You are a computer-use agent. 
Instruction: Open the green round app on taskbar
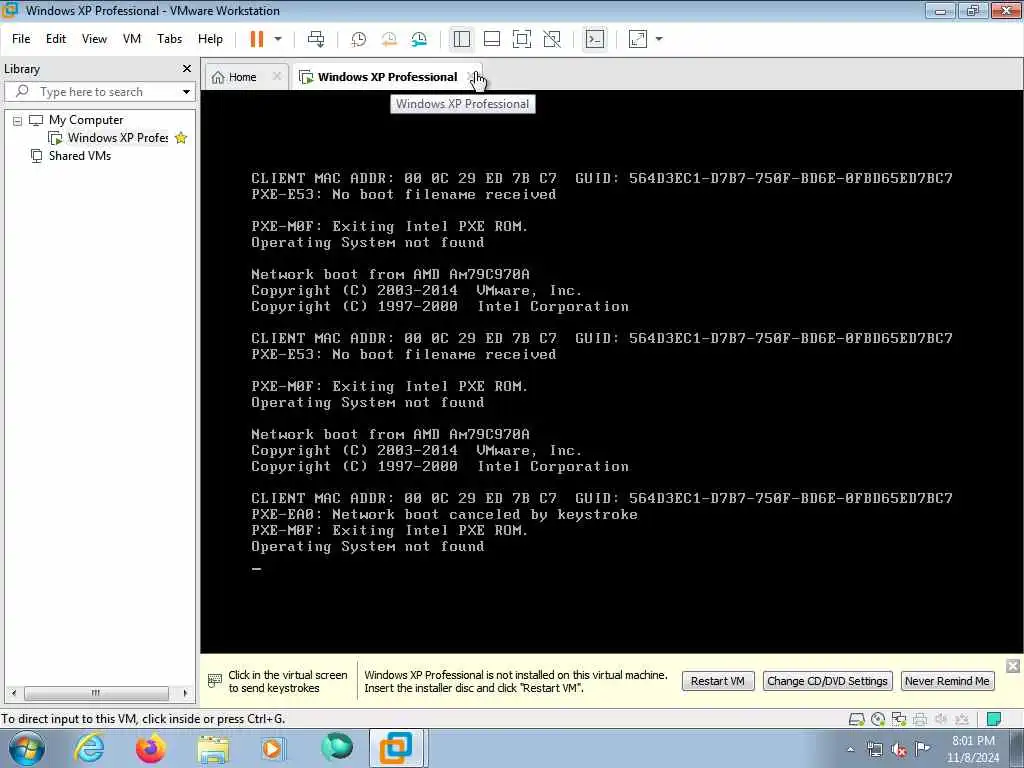[x=336, y=747]
